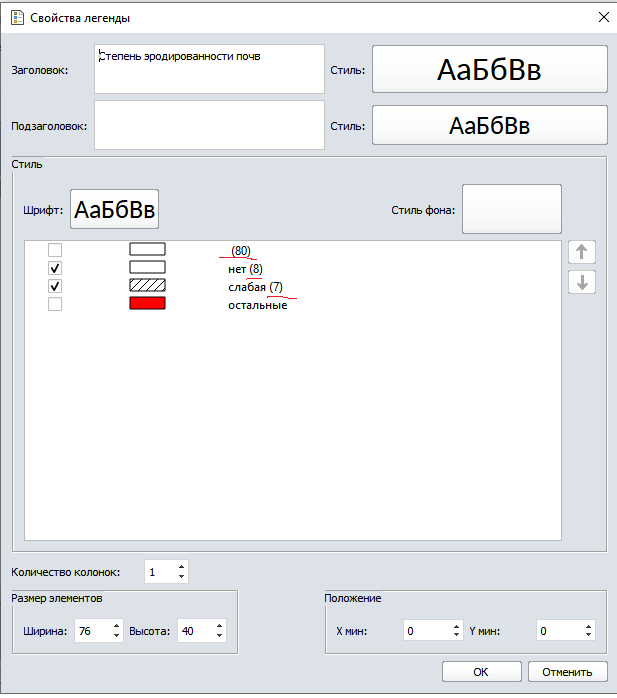This screenshot has width=617, height=698.
Task: Uncheck the нет (8) legend entry
Action: coord(56,268)
